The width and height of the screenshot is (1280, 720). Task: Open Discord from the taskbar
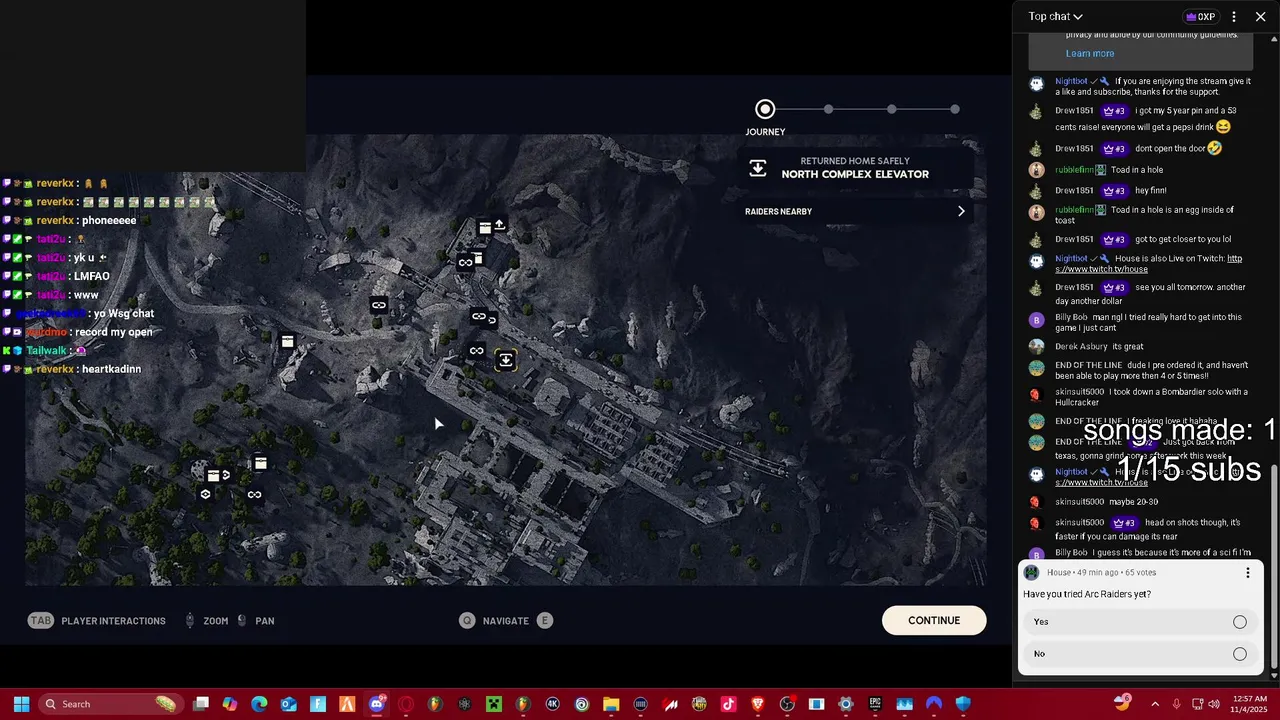pos(377,704)
